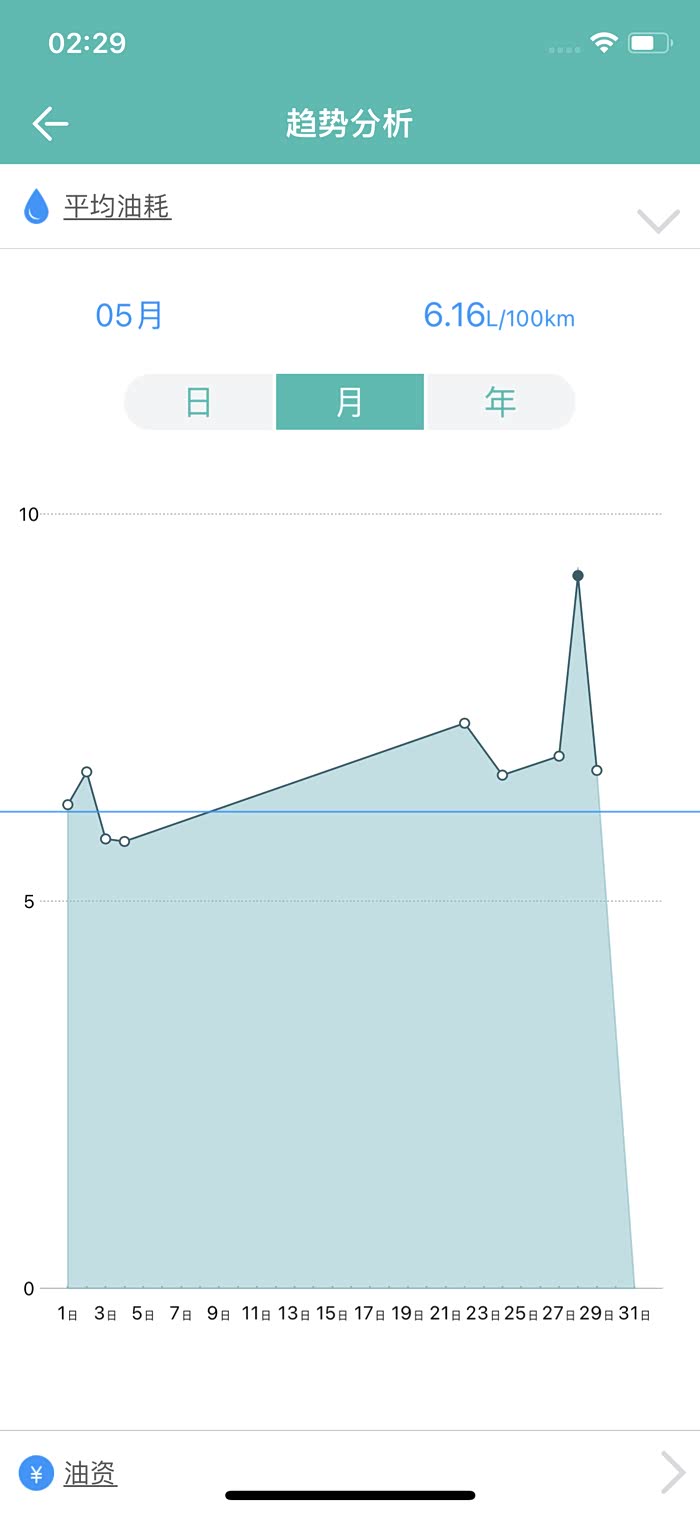The width and height of the screenshot is (700, 1515).
Task: Tap the 31日 x-axis label
Action: pyautogui.click(x=634, y=1314)
